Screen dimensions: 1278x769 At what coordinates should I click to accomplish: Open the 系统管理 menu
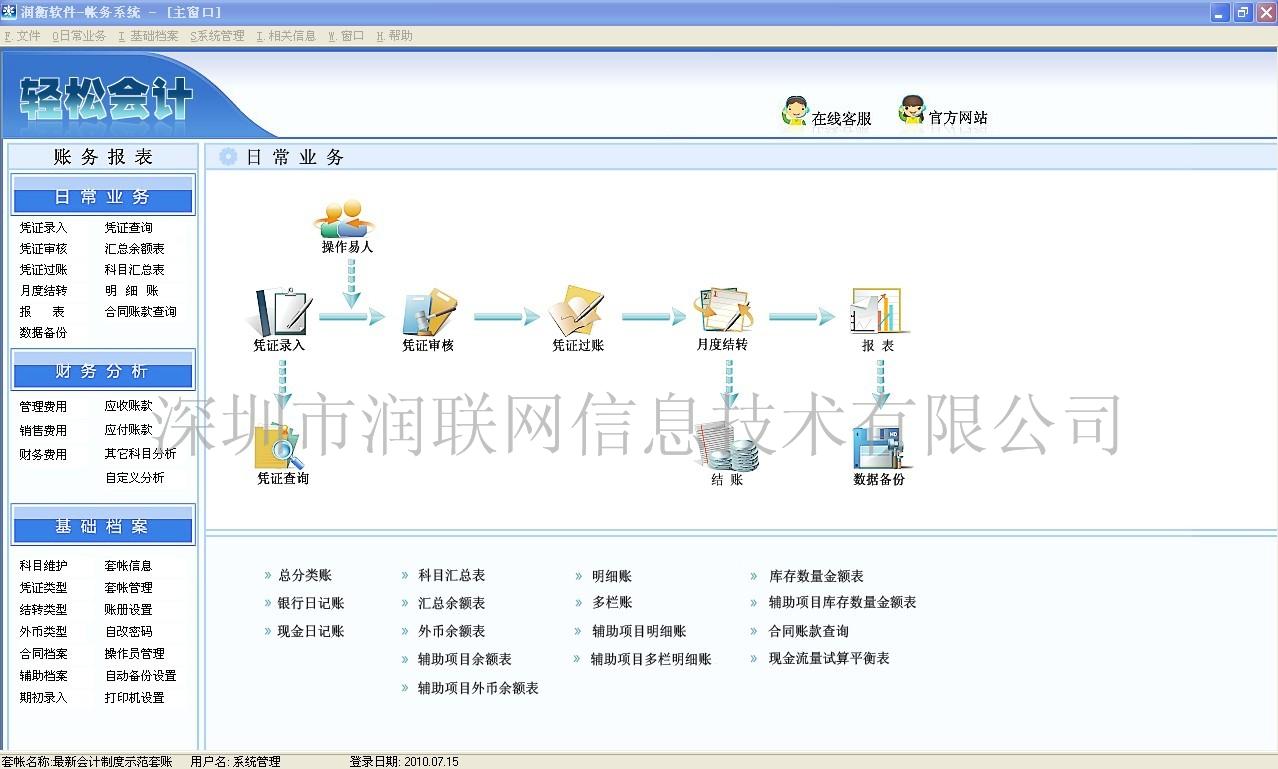(217, 36)
